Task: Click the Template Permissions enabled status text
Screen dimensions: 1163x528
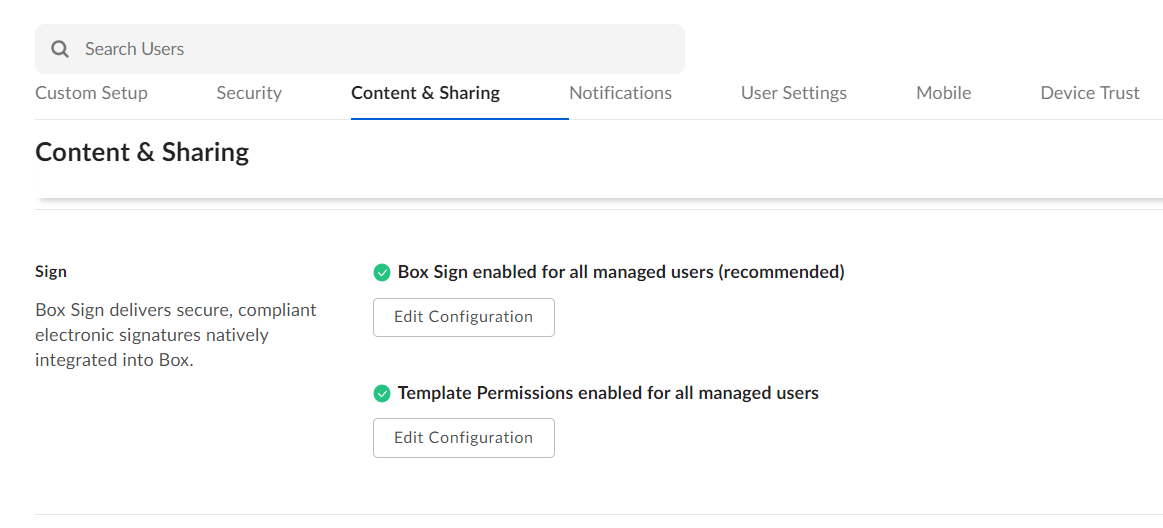Action: coord(608,393)
